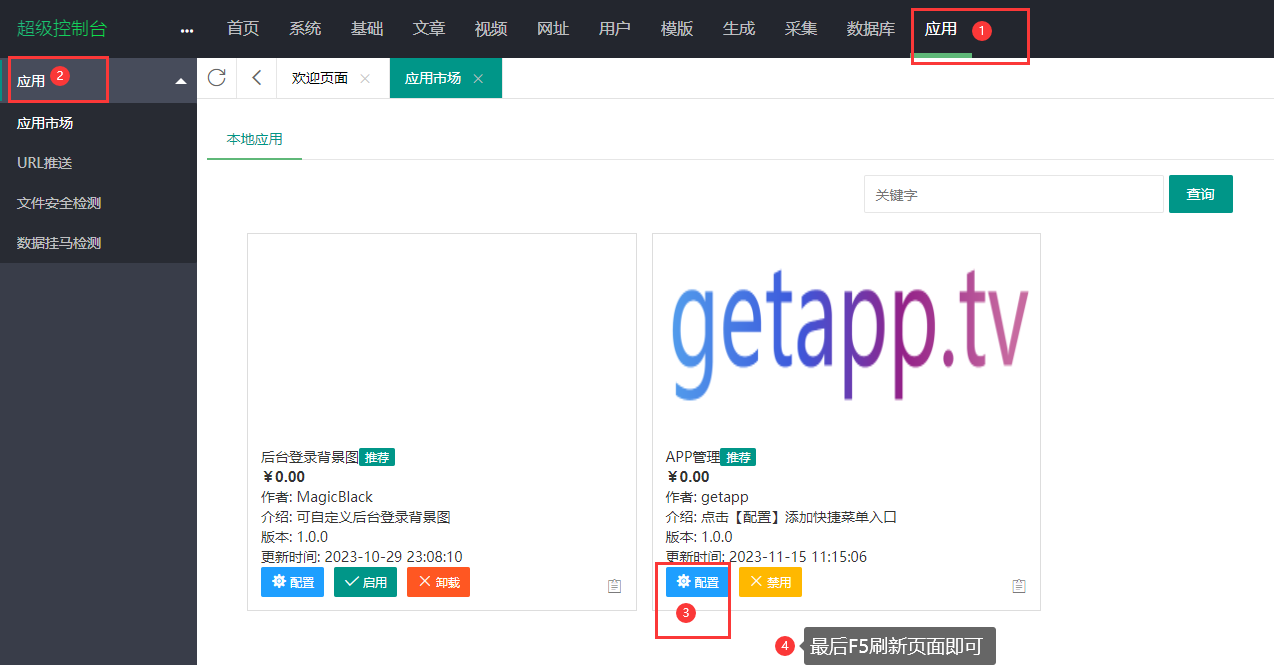The image size is (1274, 665).
Task: Open the 数据库 top menu
Action: 870,29
